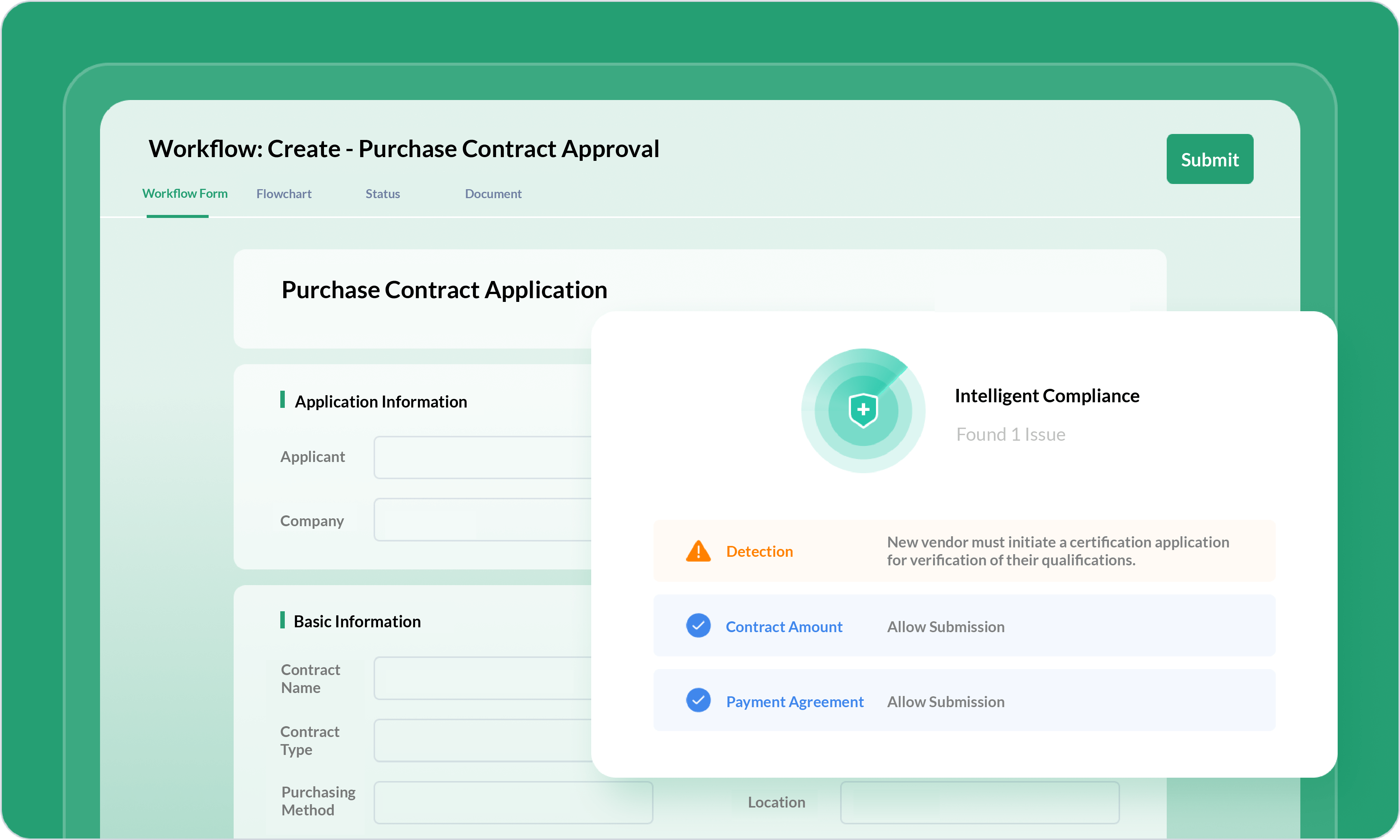This screenshot has width=1400, height=840.
Task: Open the Contract Type field
Action: (x=482, y=740)
